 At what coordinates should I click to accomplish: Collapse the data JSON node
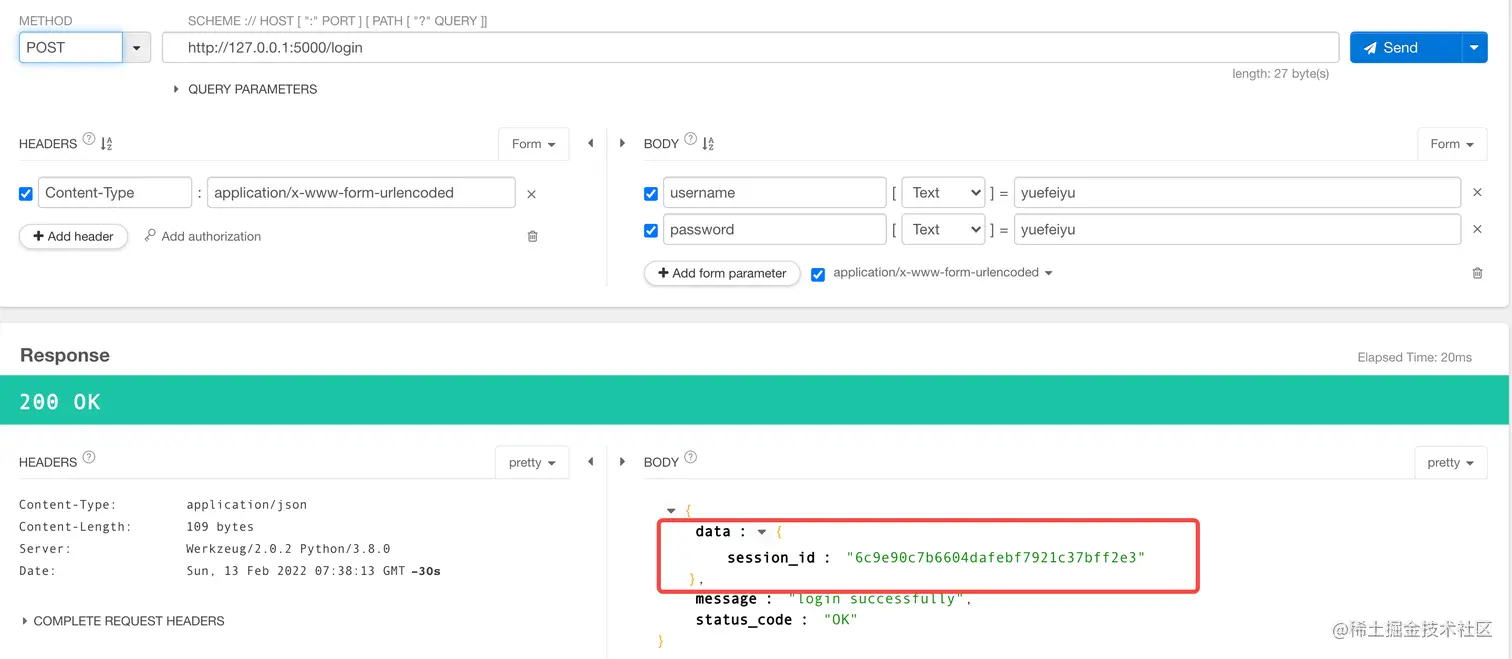click(x=762, y=532)
